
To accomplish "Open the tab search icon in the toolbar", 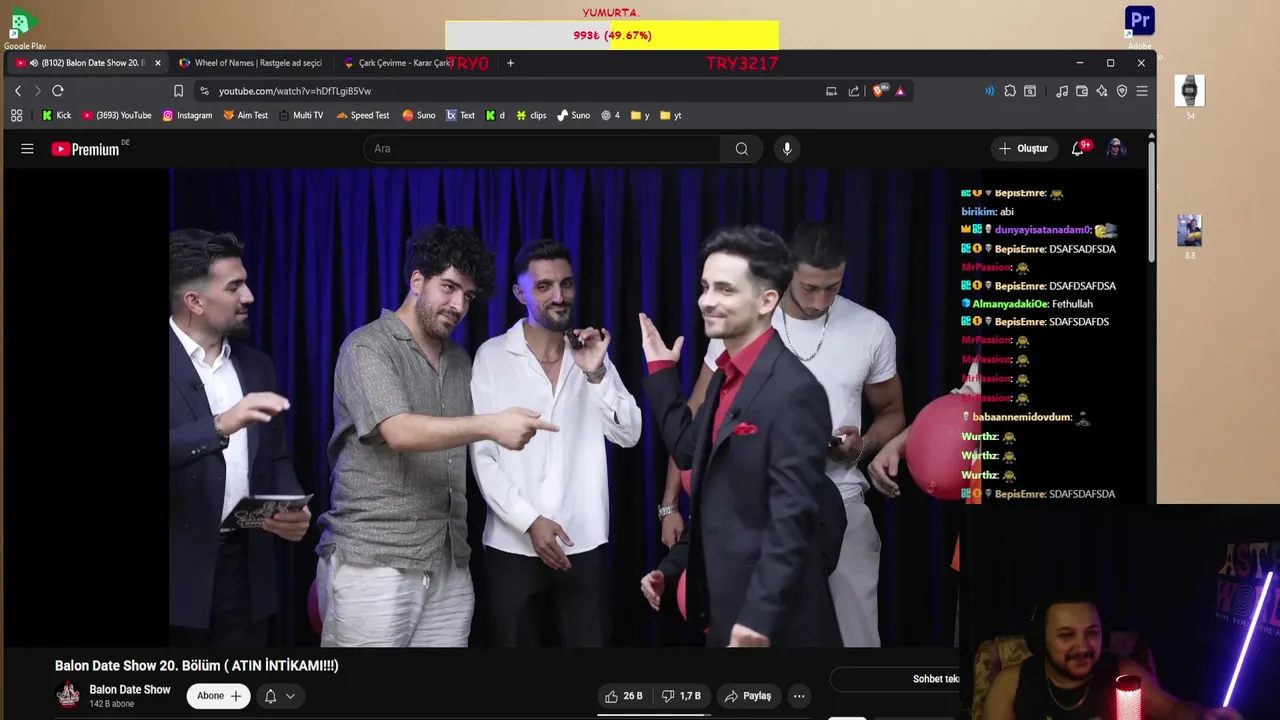I will pyautogui.click(x=1030, y=91).
